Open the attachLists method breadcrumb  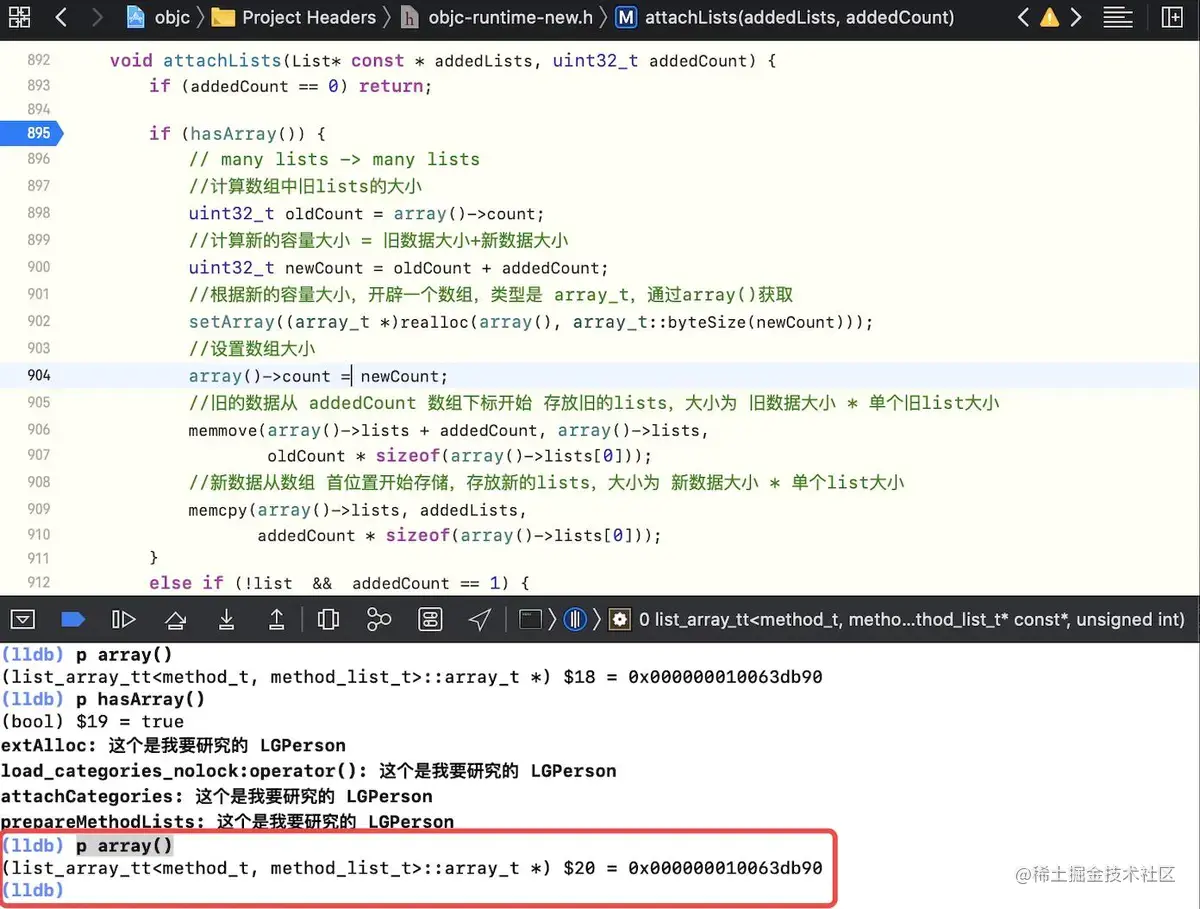[785, 17]
